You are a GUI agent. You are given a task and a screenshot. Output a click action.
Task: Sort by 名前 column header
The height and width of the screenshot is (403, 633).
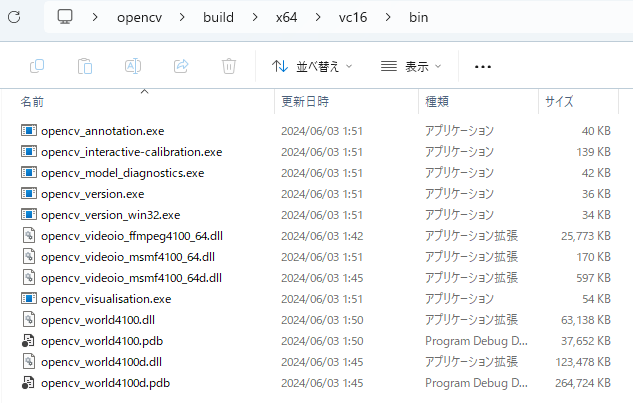coord(32,101)
